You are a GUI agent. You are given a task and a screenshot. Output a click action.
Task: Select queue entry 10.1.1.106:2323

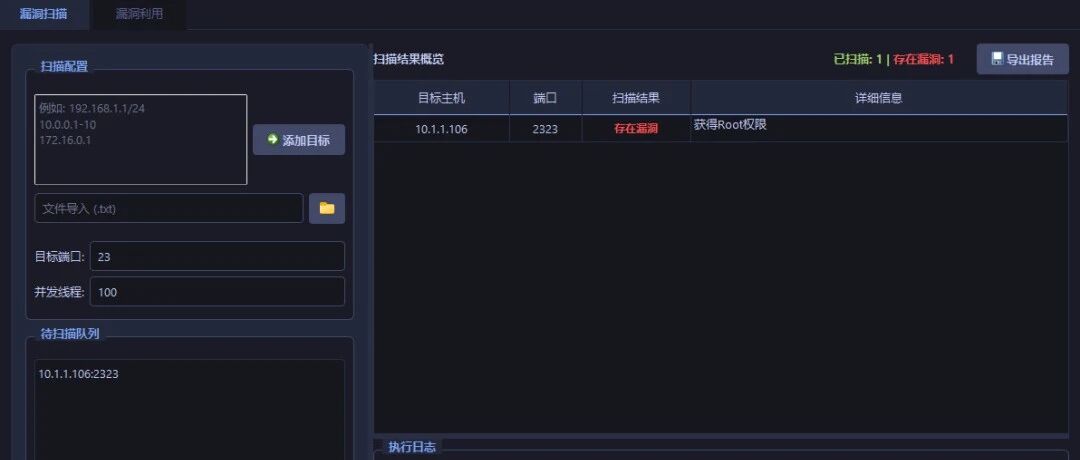click(x=79, y=373)
